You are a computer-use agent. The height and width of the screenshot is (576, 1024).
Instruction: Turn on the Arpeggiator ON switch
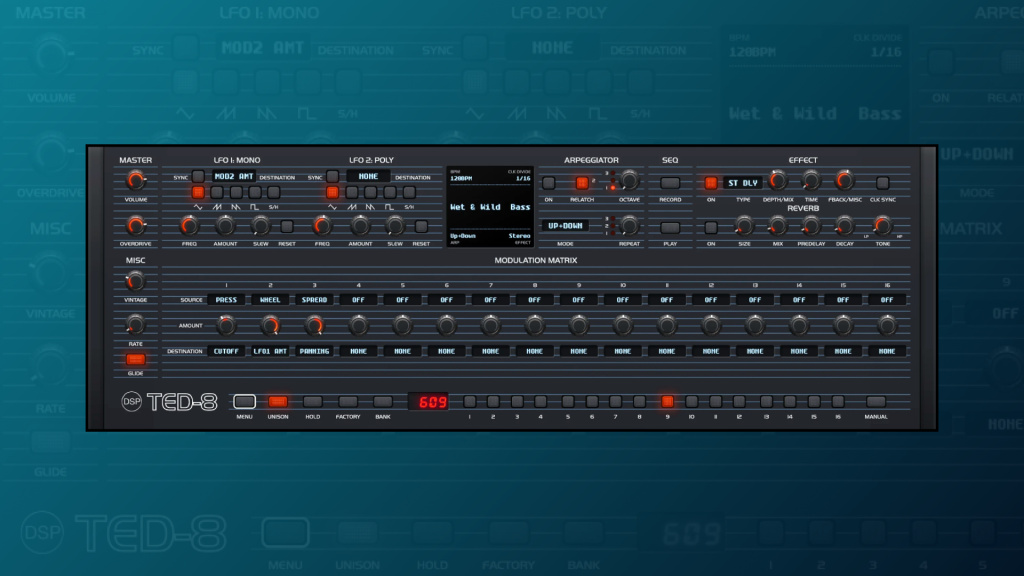[549, 183]
